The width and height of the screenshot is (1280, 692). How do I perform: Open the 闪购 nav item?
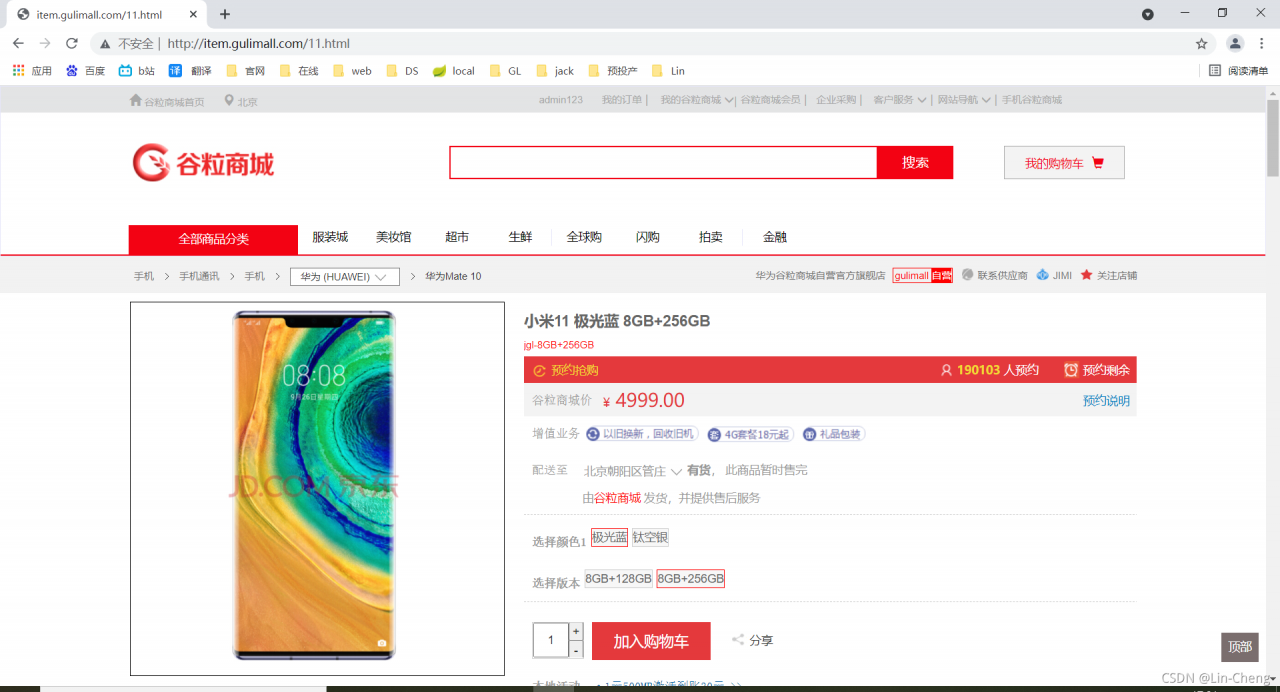click(x=647, y=237)
